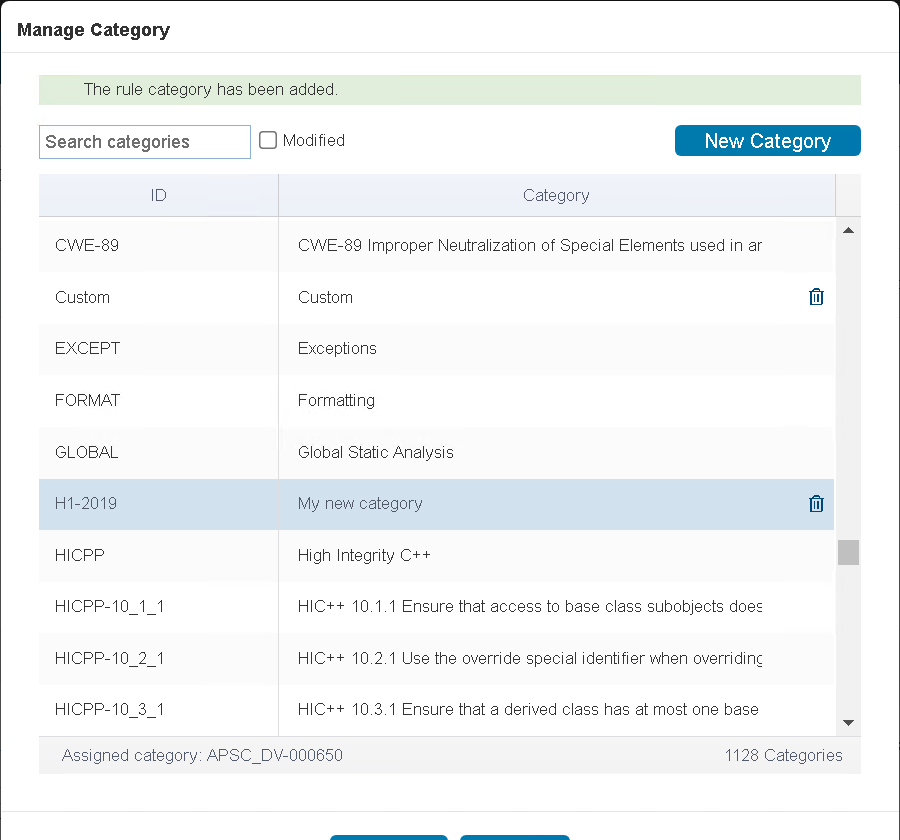Click the scrollbar down arrow
The width and height of the screenshot is (900, 840).
tap(848, 723)
